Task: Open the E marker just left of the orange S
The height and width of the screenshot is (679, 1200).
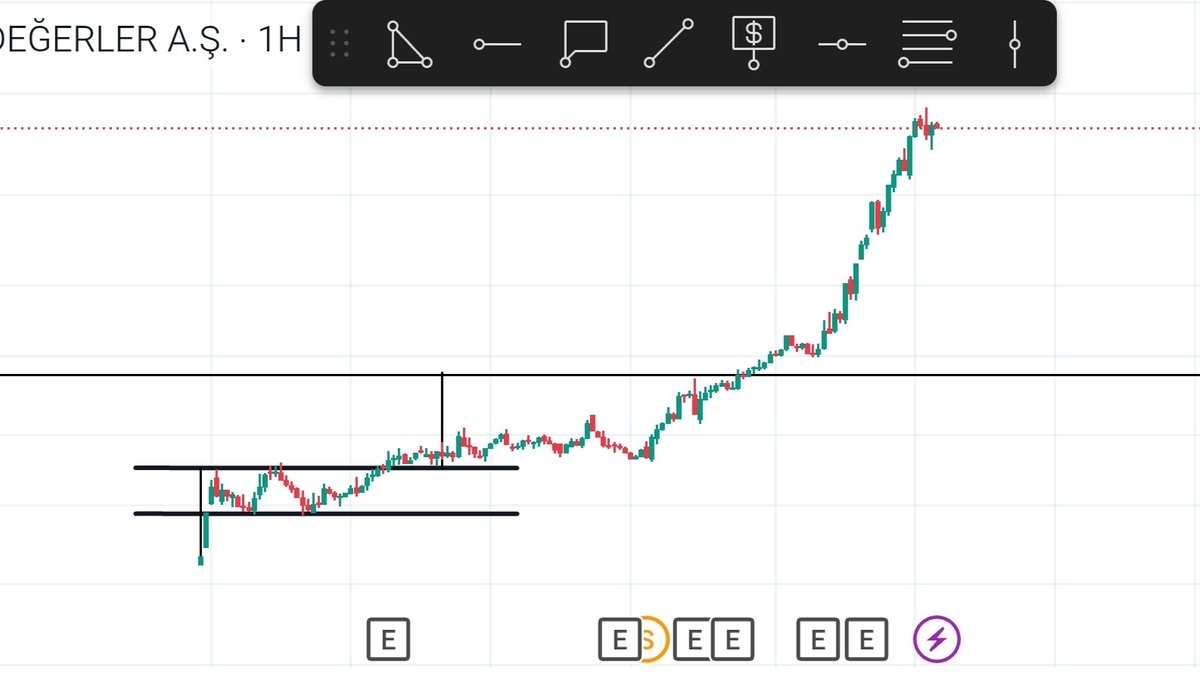Action: tap(619, 639)
